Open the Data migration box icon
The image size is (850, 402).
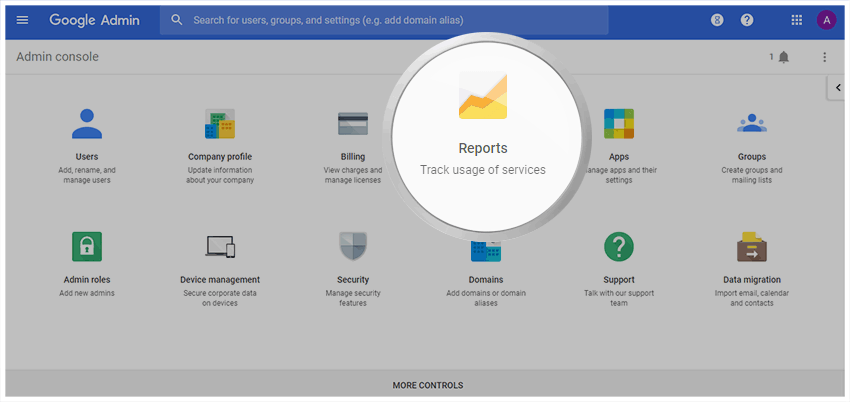[x=752, y=247]
